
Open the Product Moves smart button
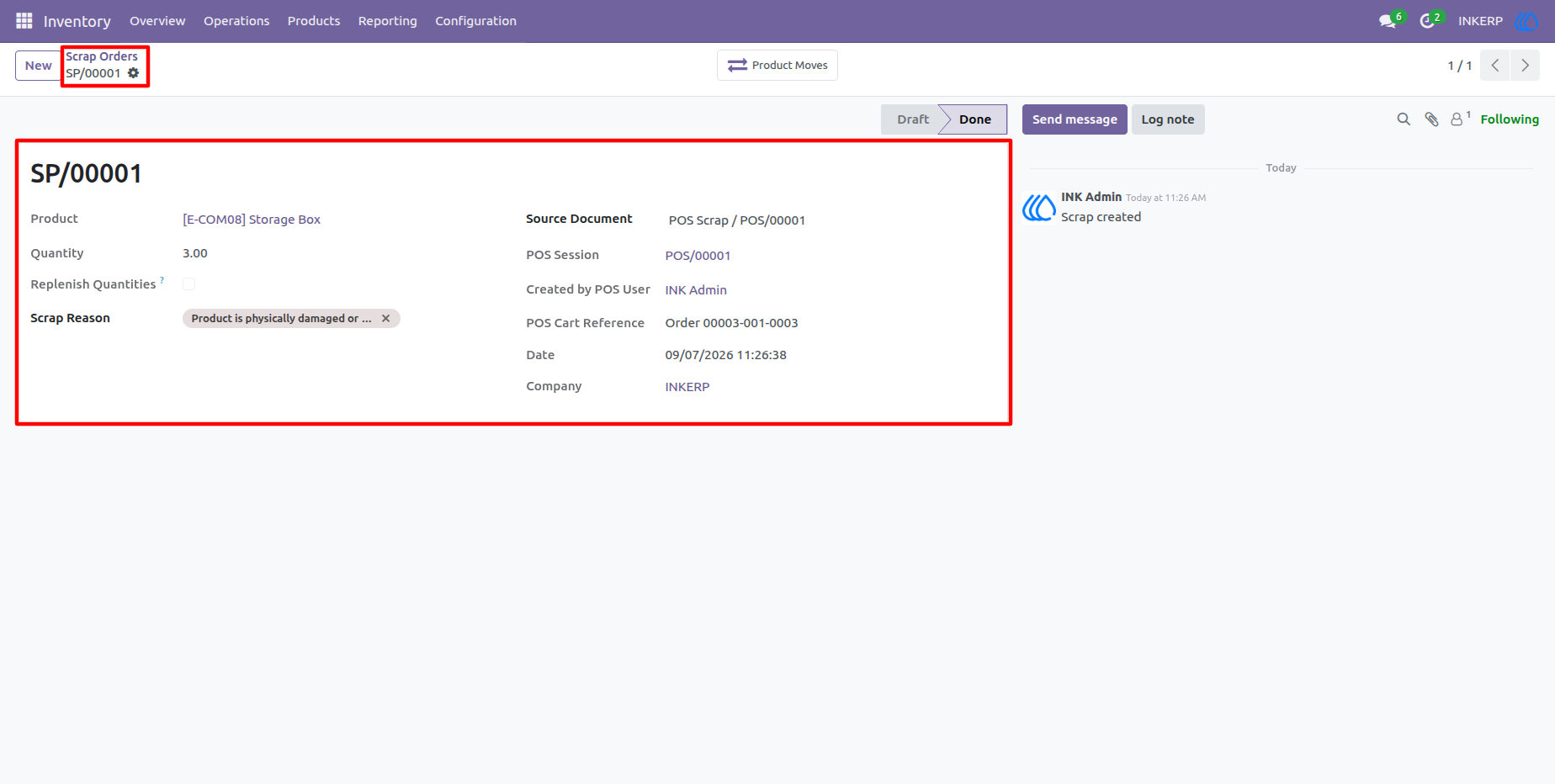(x=777, y=65)
